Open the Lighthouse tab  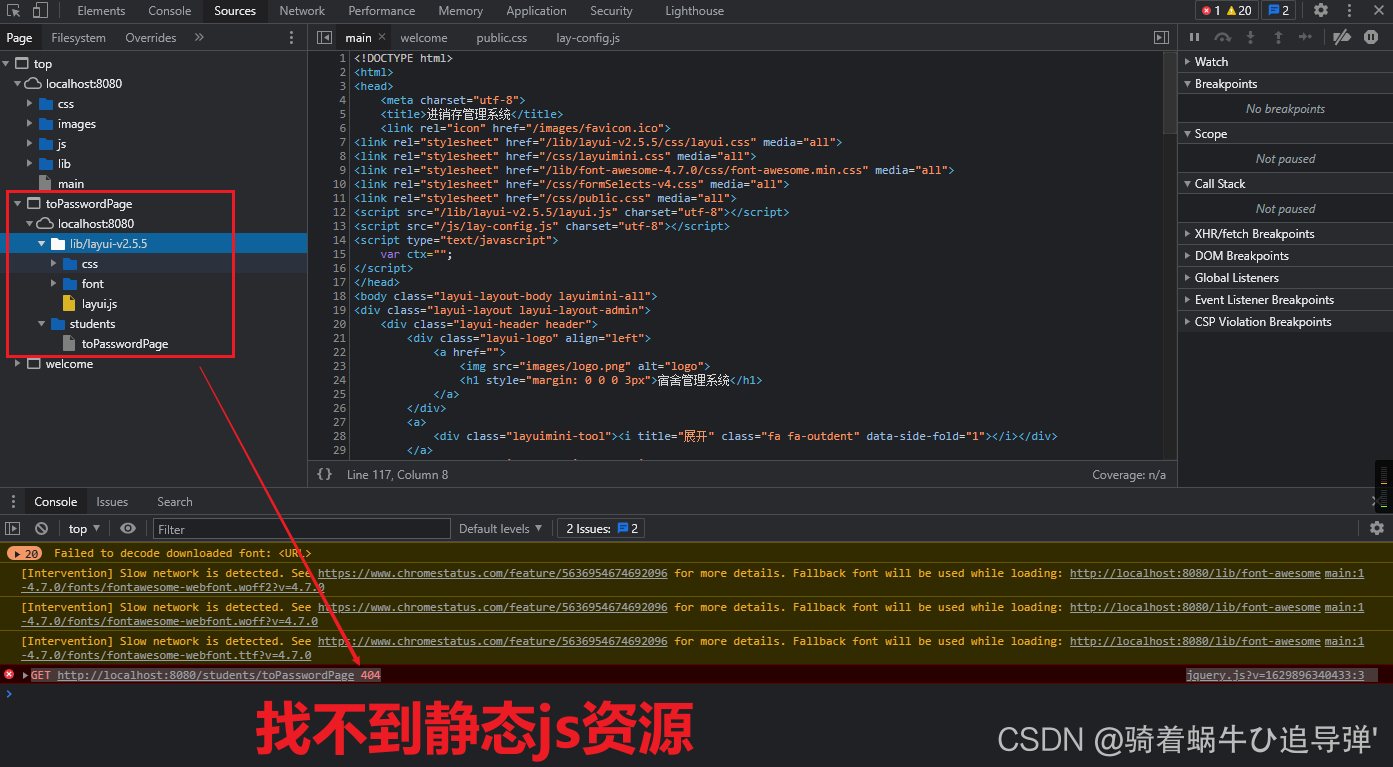pyautogui.click(x=695, y=11)
